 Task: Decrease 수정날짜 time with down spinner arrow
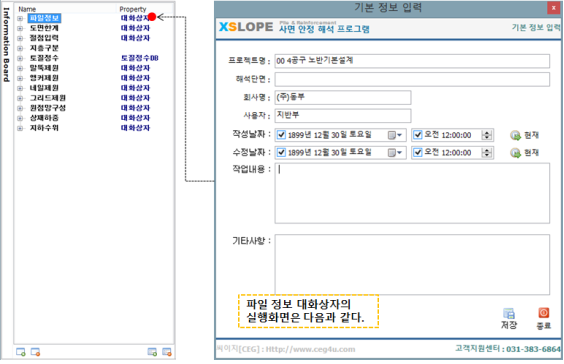point(487,155)
